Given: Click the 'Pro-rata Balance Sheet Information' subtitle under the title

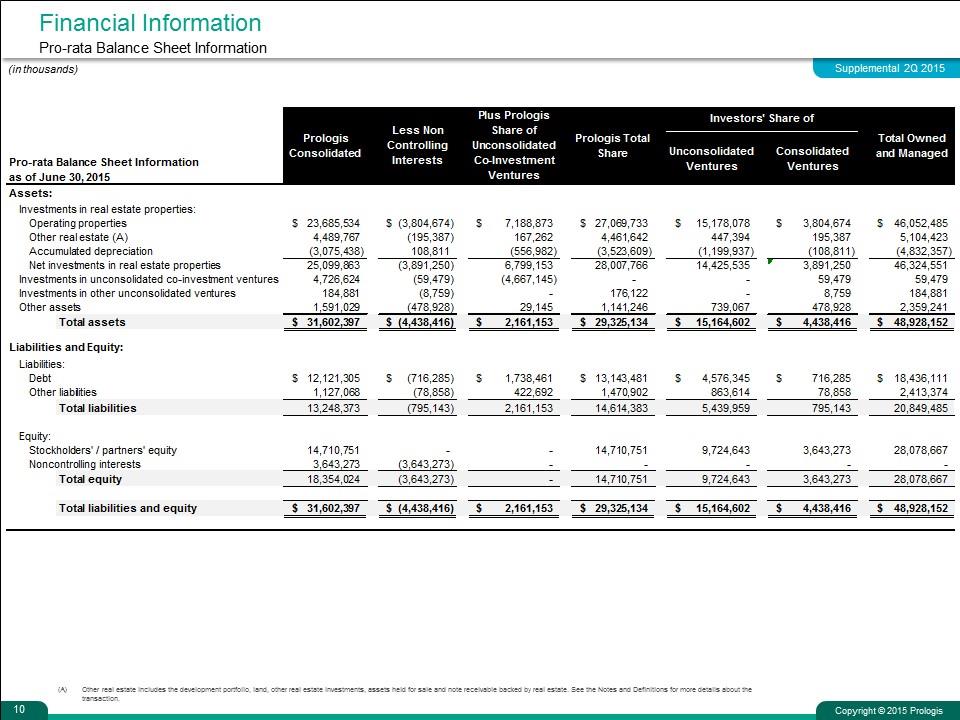Looking at the screenshot, I should (153, 48).
